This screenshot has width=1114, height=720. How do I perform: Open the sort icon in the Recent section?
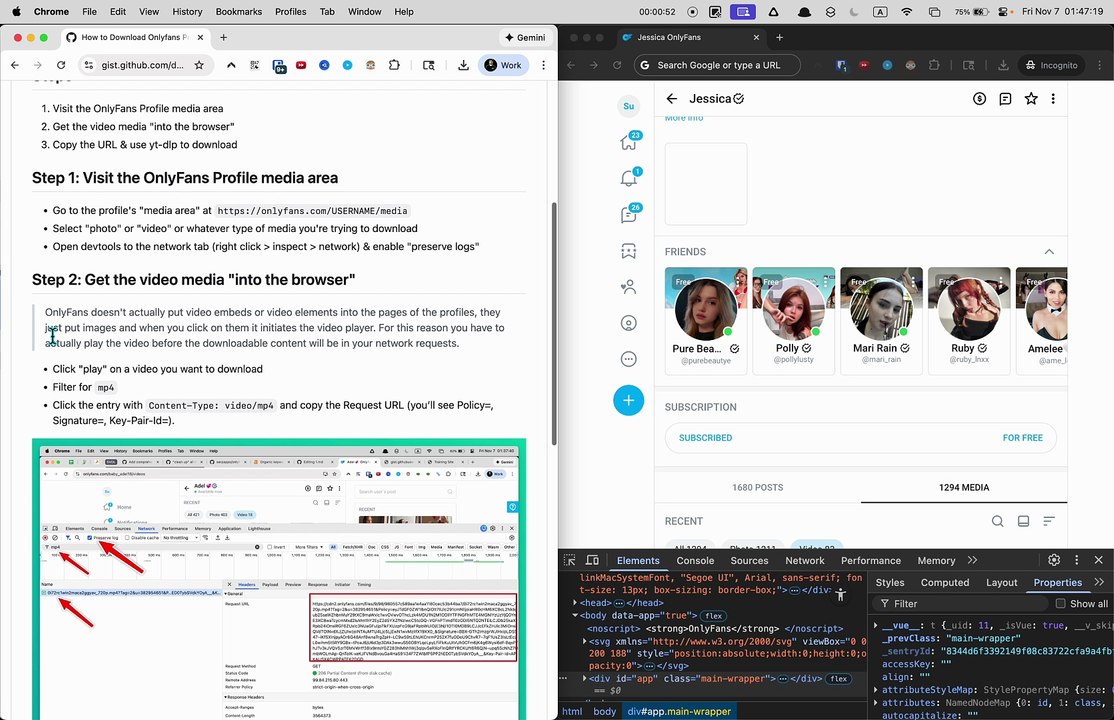point(1049,521)
